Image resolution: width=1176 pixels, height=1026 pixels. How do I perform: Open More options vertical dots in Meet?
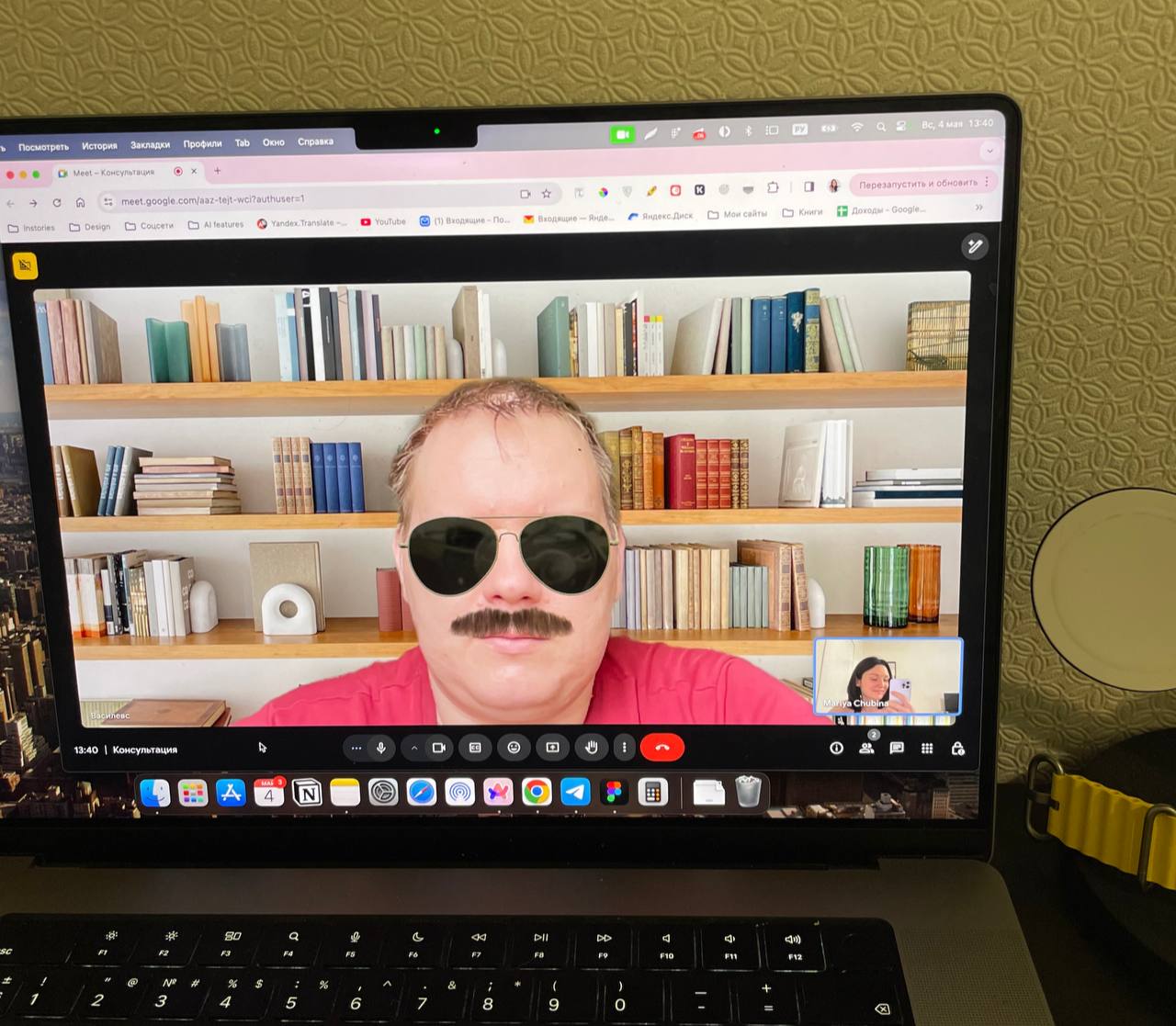[624, 748]
